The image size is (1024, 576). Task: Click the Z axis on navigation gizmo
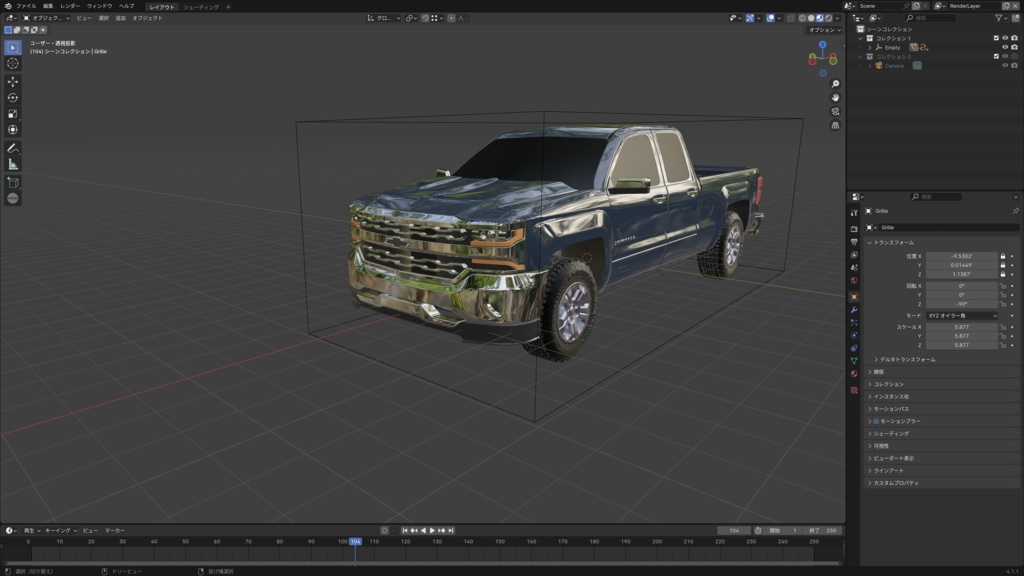(822, 44)
